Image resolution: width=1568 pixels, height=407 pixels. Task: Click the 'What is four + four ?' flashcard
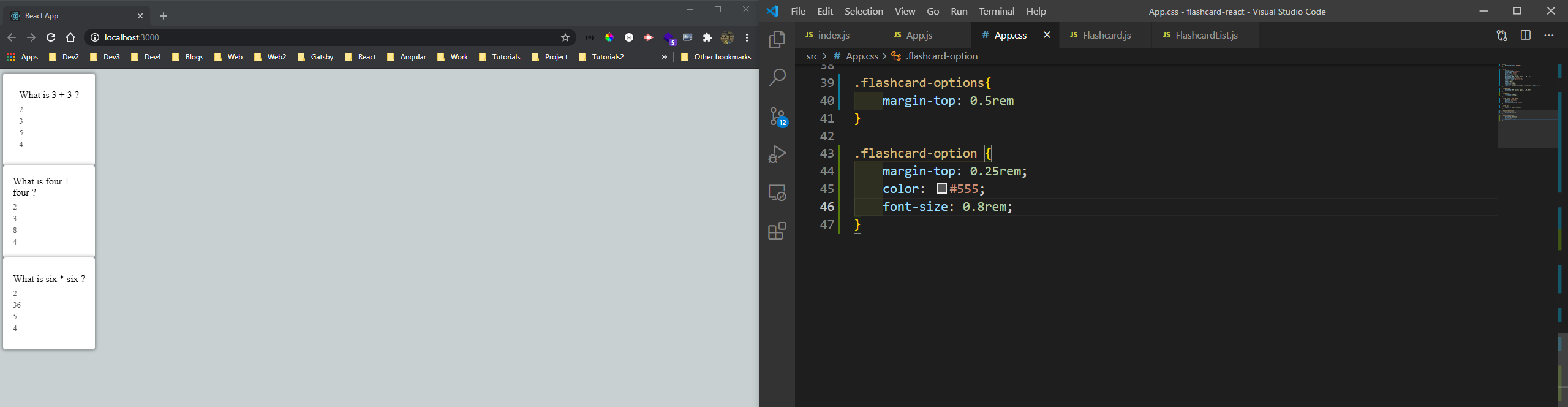pos(49,211)
